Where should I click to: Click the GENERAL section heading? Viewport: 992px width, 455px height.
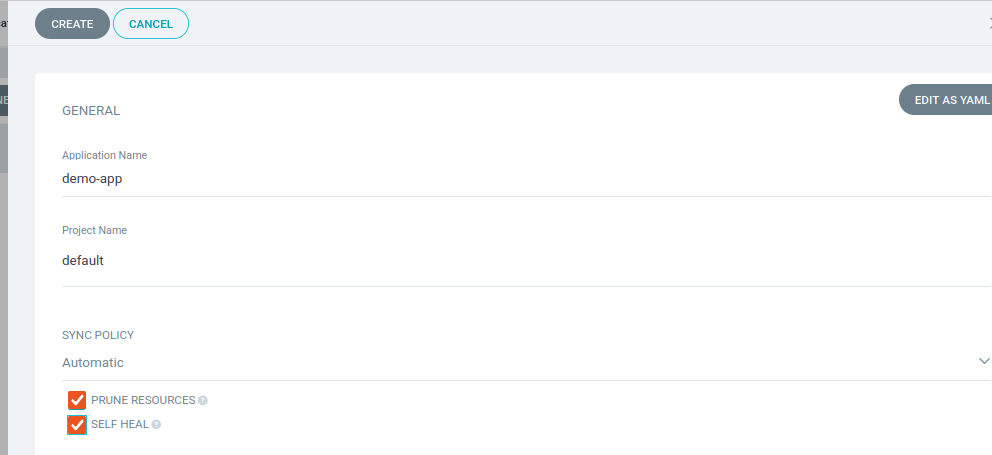tap(91, 111)
